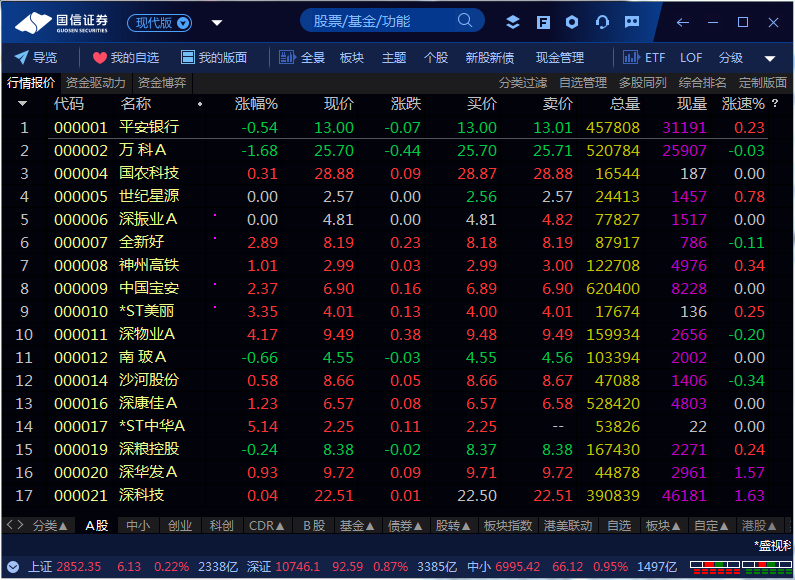Click the layers stack icon in title bar
This screenshot has height=580, width=795.
point(513,22)
